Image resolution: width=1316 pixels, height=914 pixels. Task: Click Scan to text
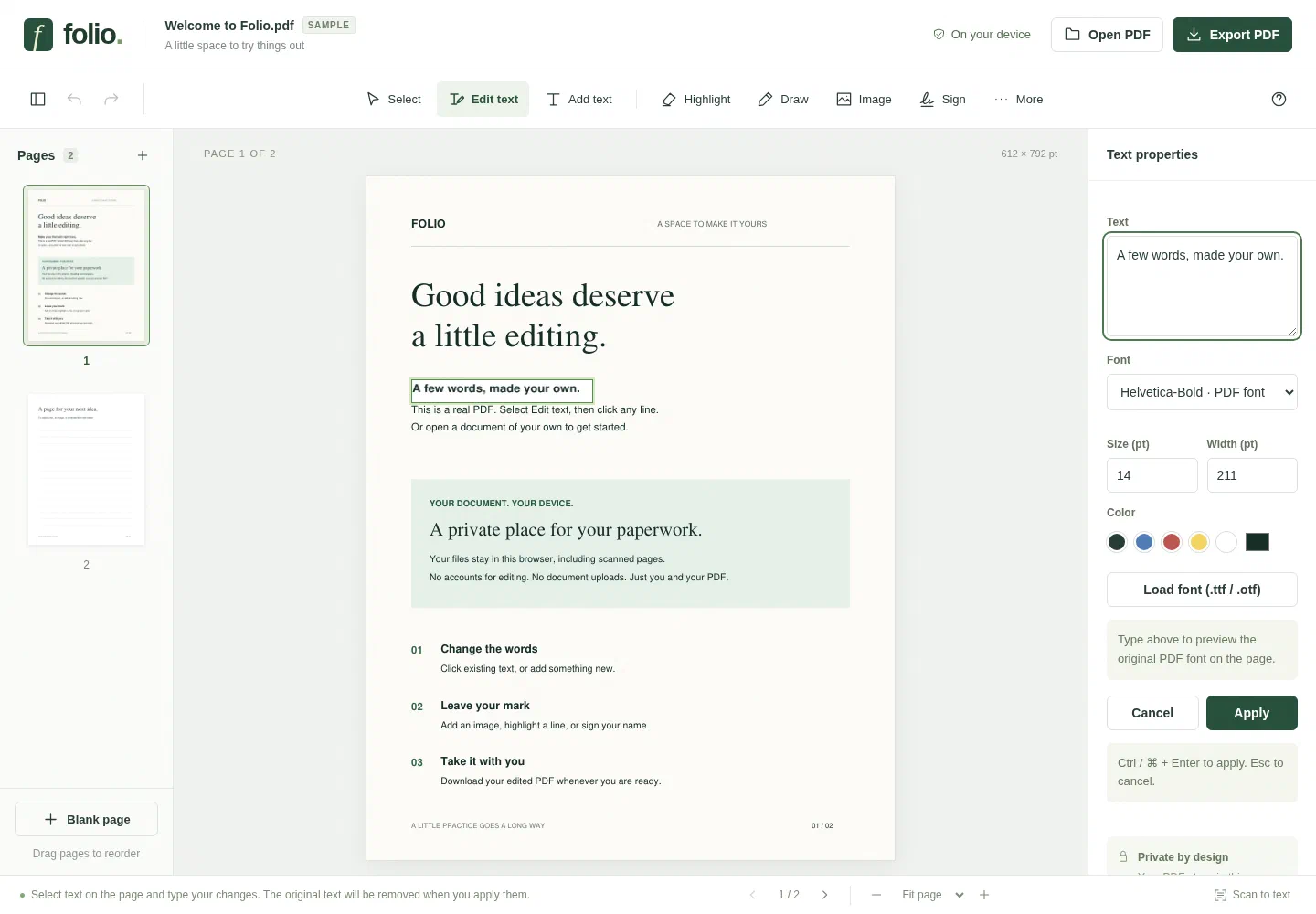click(x=1252, y=895)
